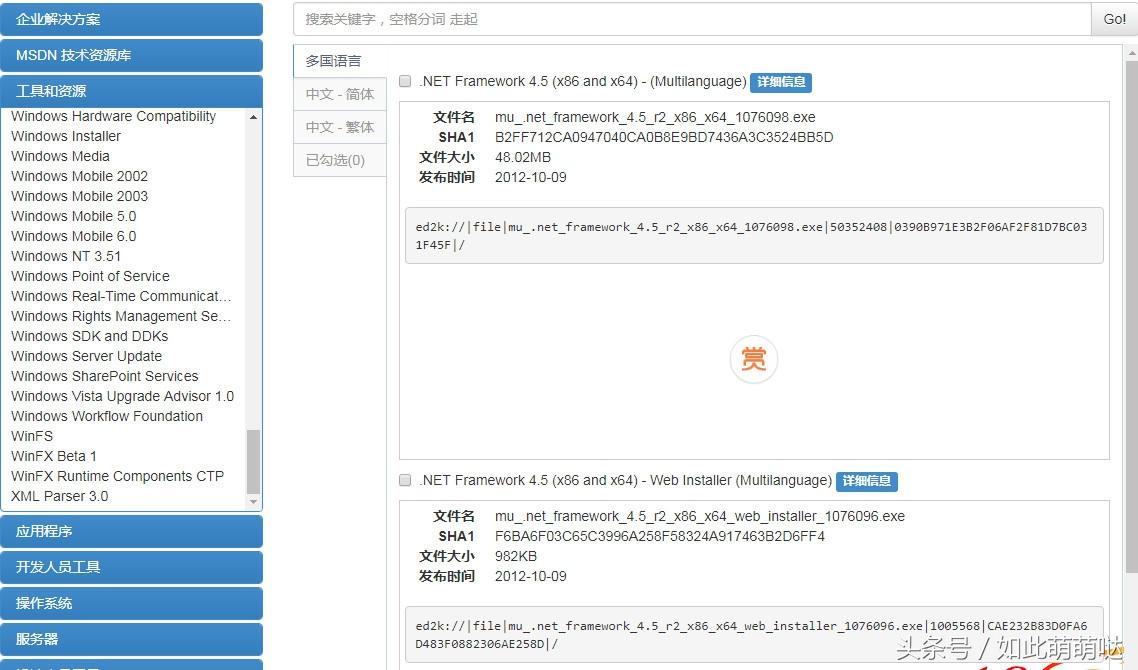Expand the 开发人员工具 section

pos(131,567)
